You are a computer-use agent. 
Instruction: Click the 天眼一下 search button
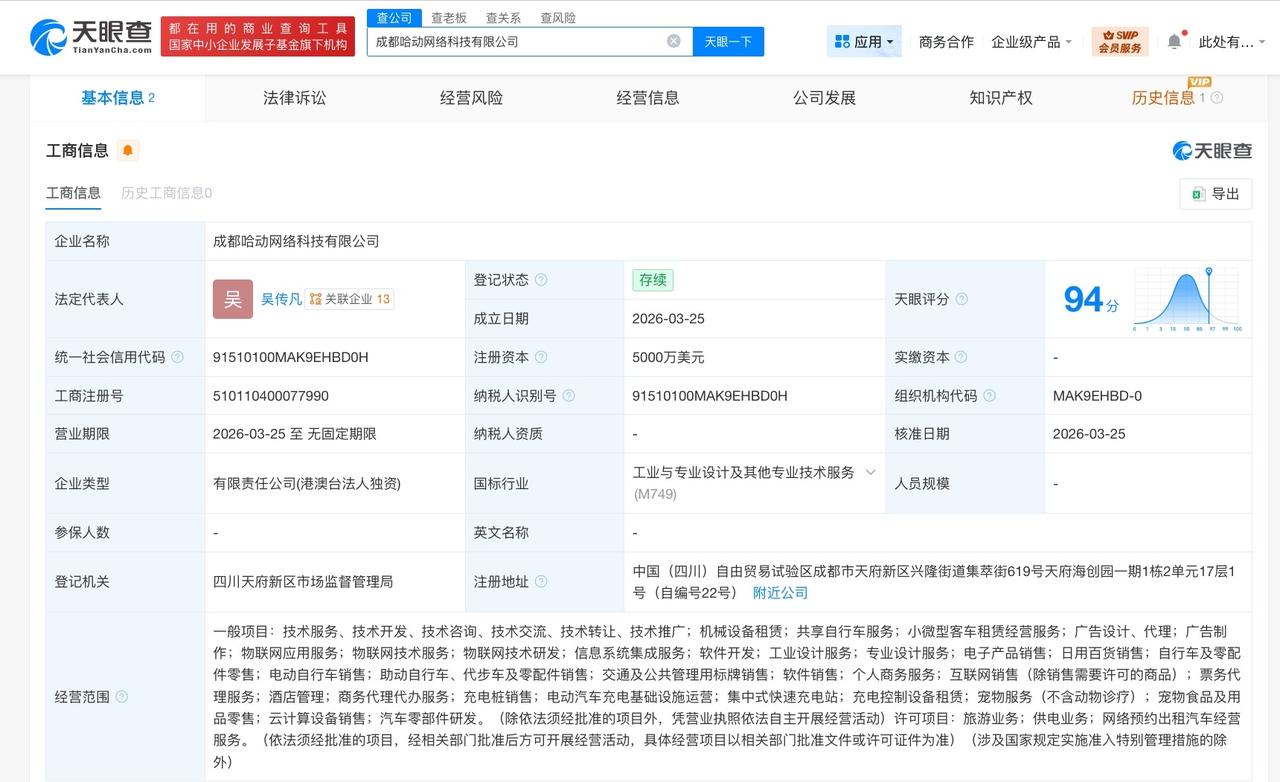729,41
